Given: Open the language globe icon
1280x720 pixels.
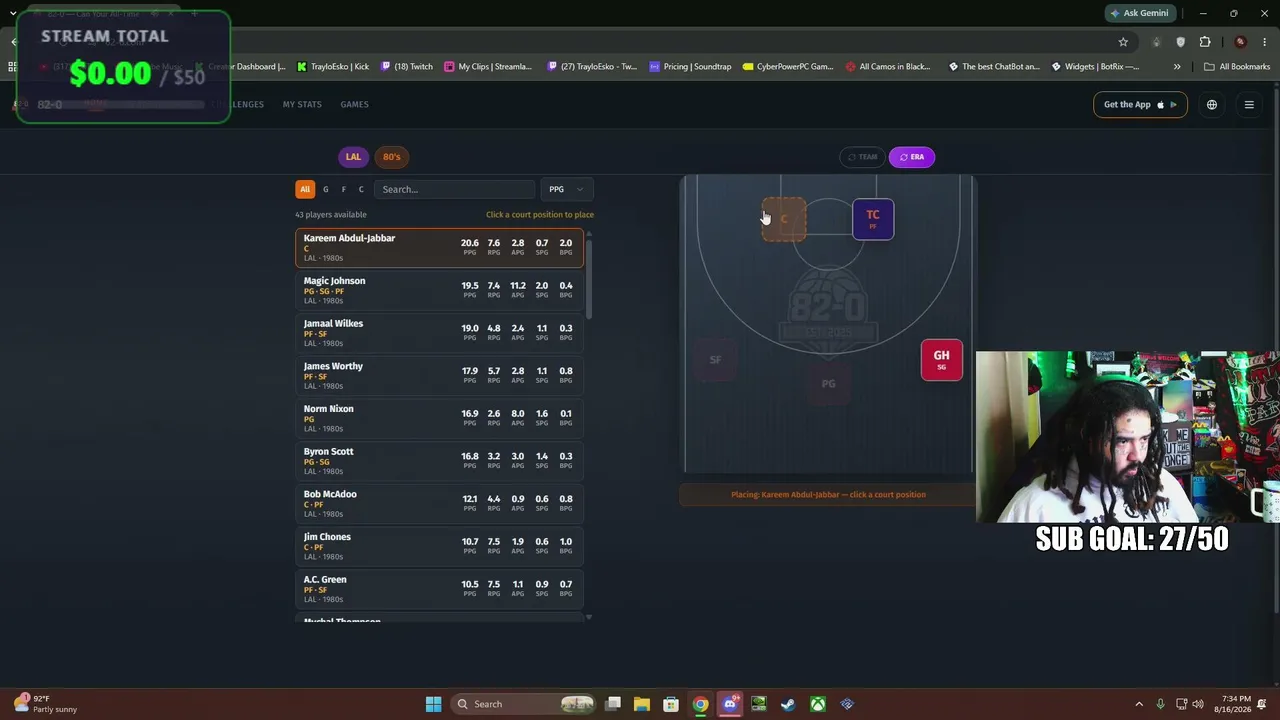Looking at the screenshot, I should tap(1212, 105).
